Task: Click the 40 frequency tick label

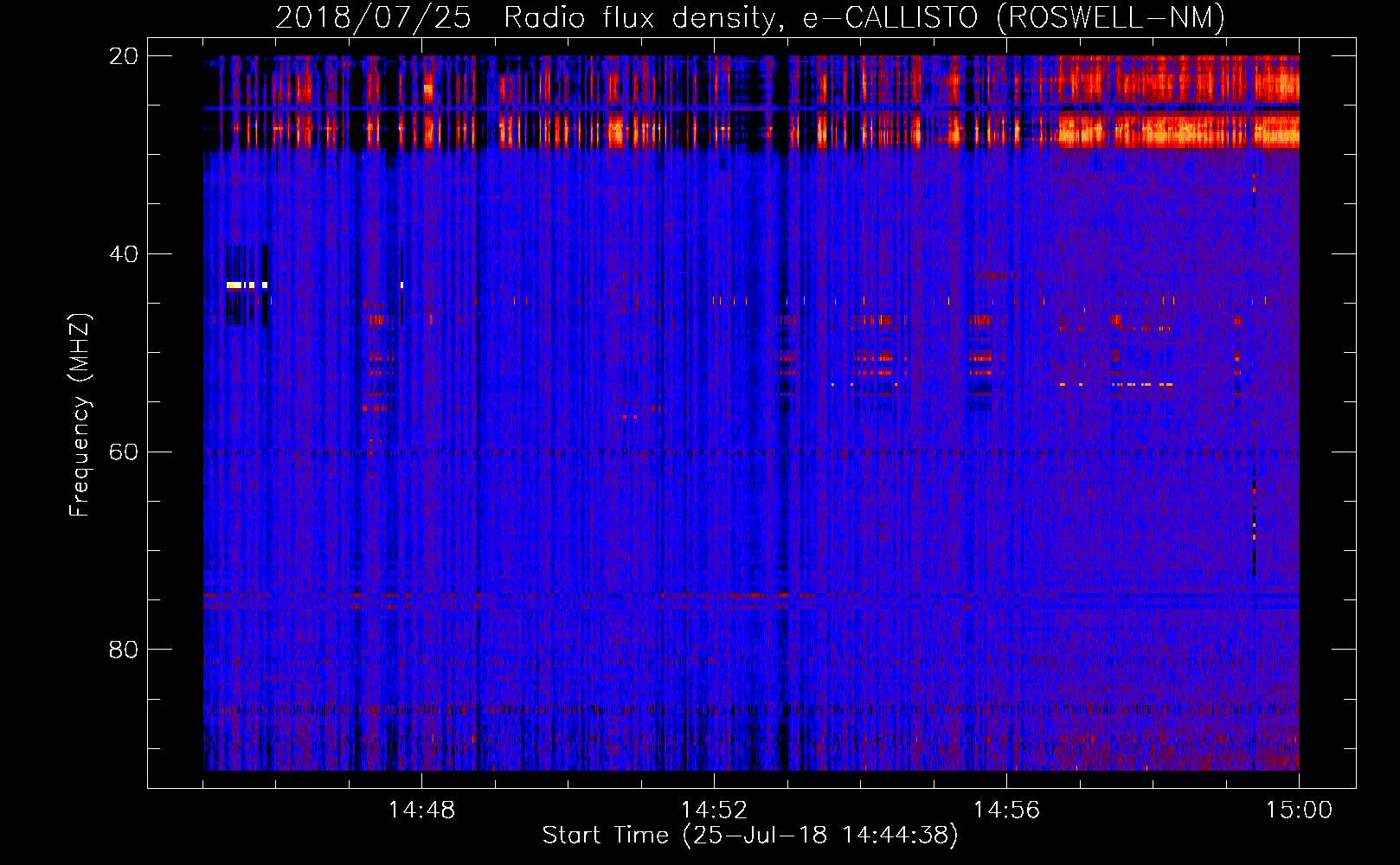Action: click(x=123, y=254)
